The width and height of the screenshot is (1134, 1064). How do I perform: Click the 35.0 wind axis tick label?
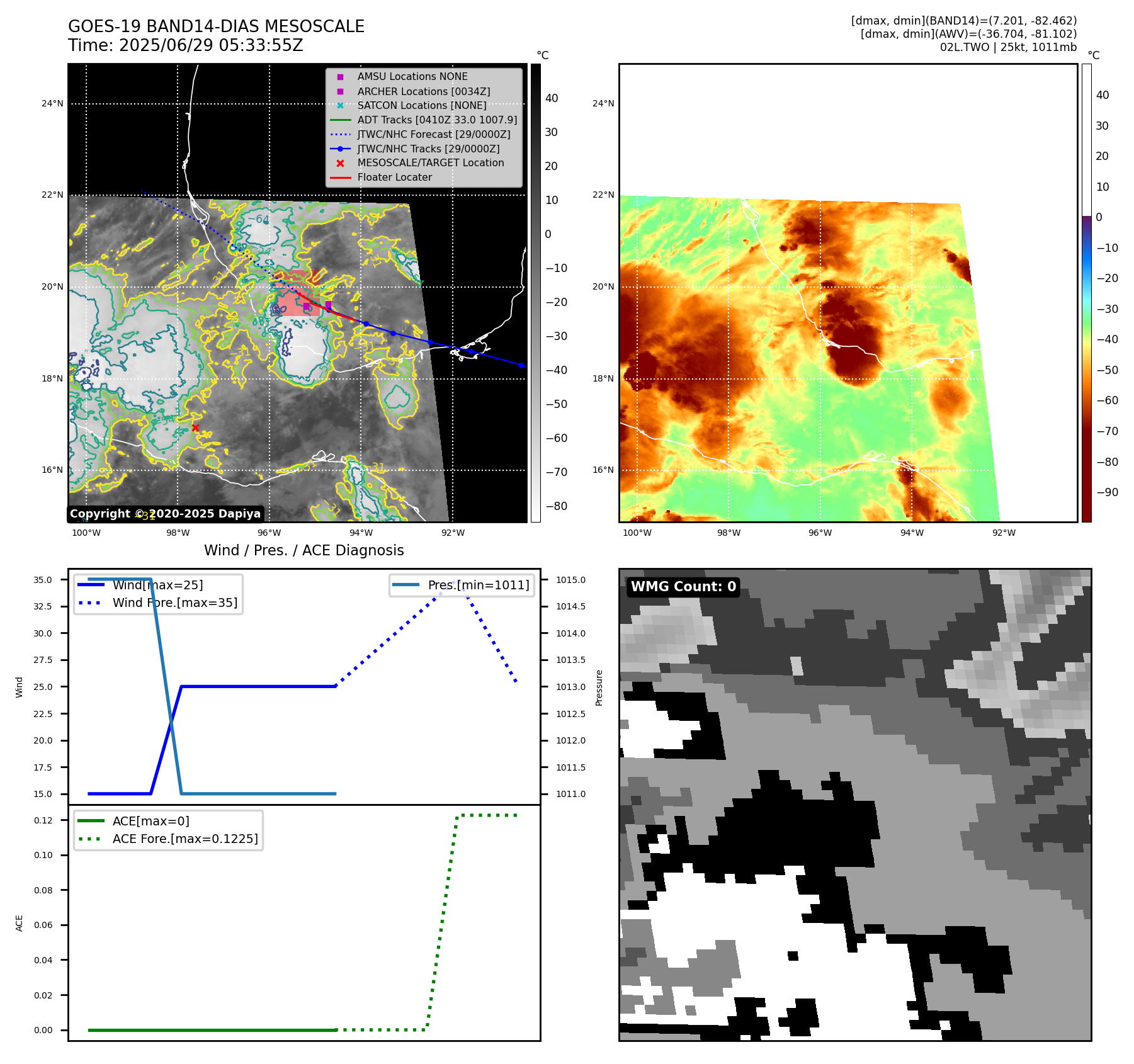[x=43, y=580]
